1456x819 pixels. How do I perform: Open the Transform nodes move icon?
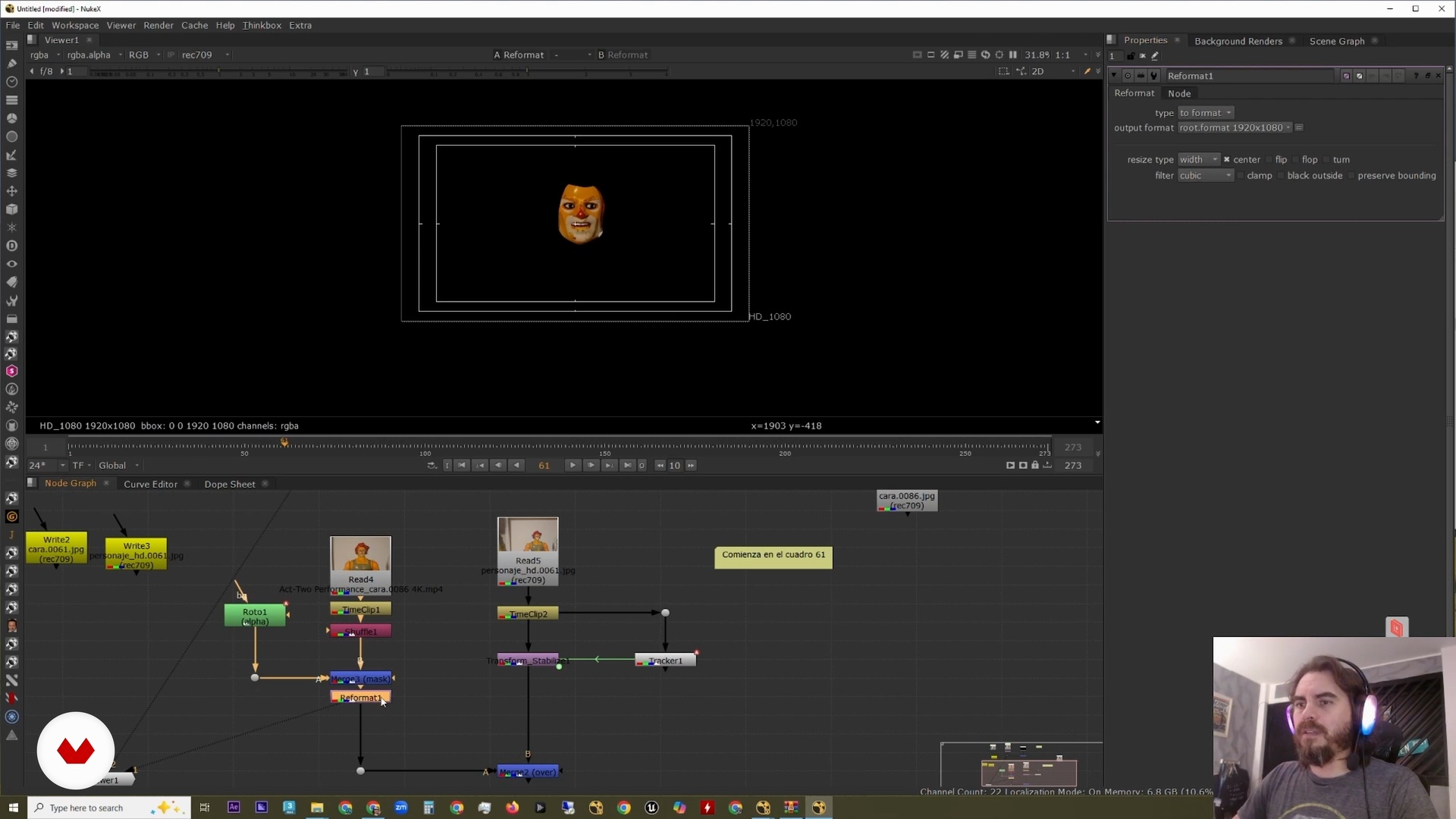(11, 191)
